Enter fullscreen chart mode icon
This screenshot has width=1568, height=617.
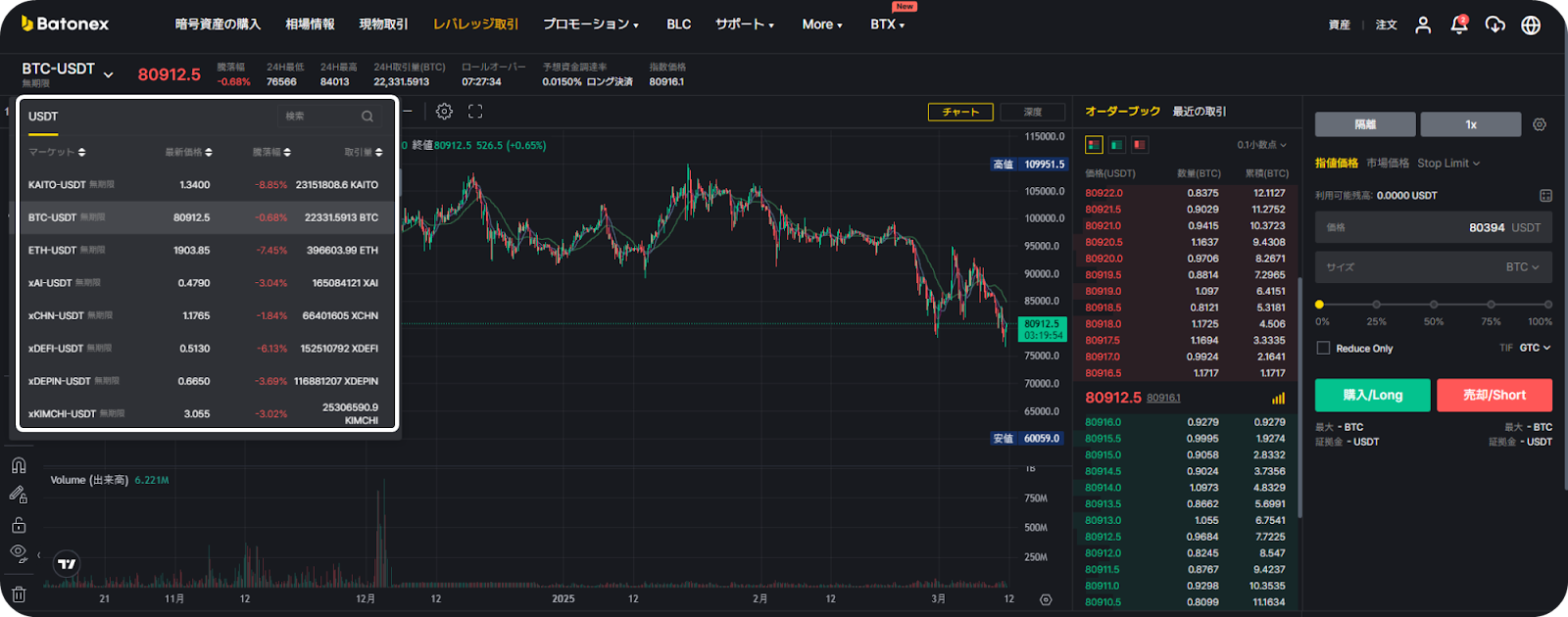[475, 112]
